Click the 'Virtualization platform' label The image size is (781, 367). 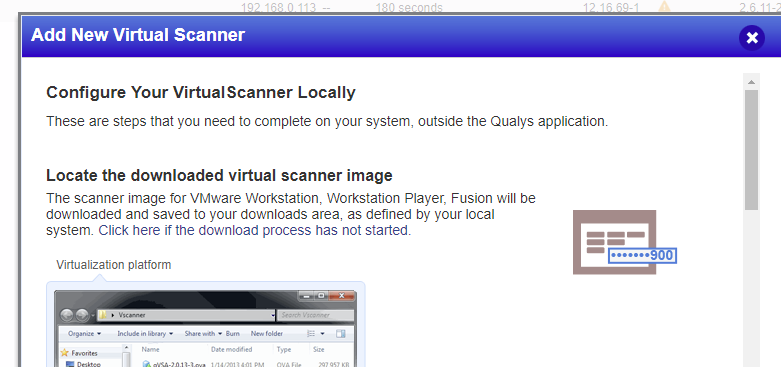tap(114, 264)
